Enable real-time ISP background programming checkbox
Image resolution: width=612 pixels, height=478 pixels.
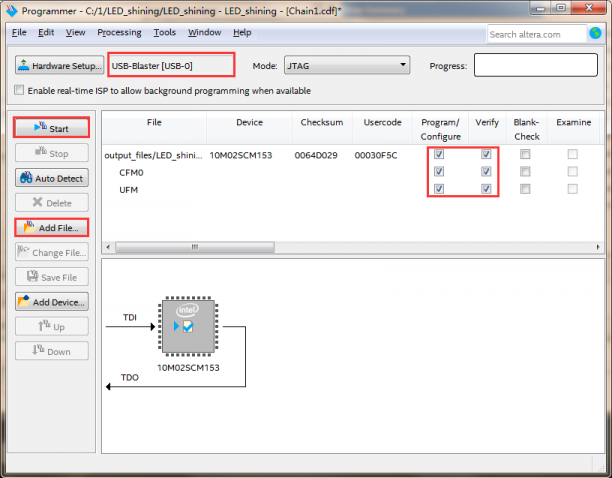tap(19, 90)
